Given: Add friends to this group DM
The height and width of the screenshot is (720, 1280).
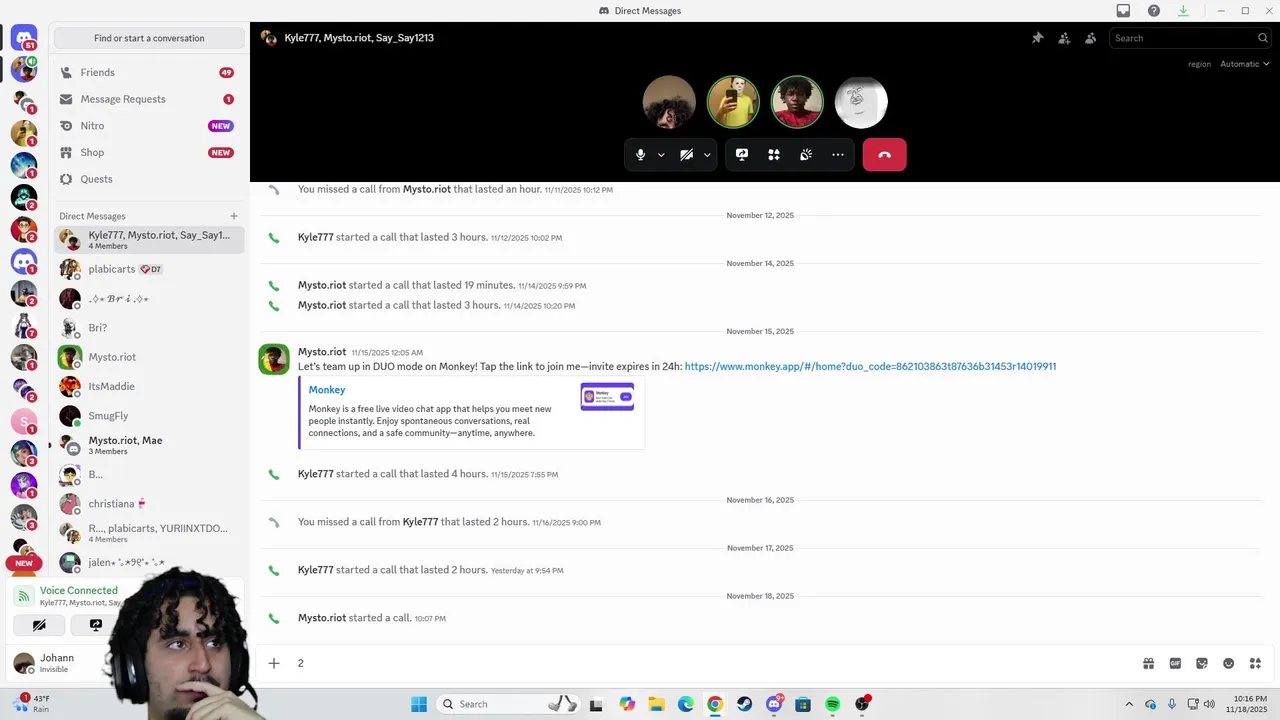Looking at the screenshot, I should click(1064, 38).
